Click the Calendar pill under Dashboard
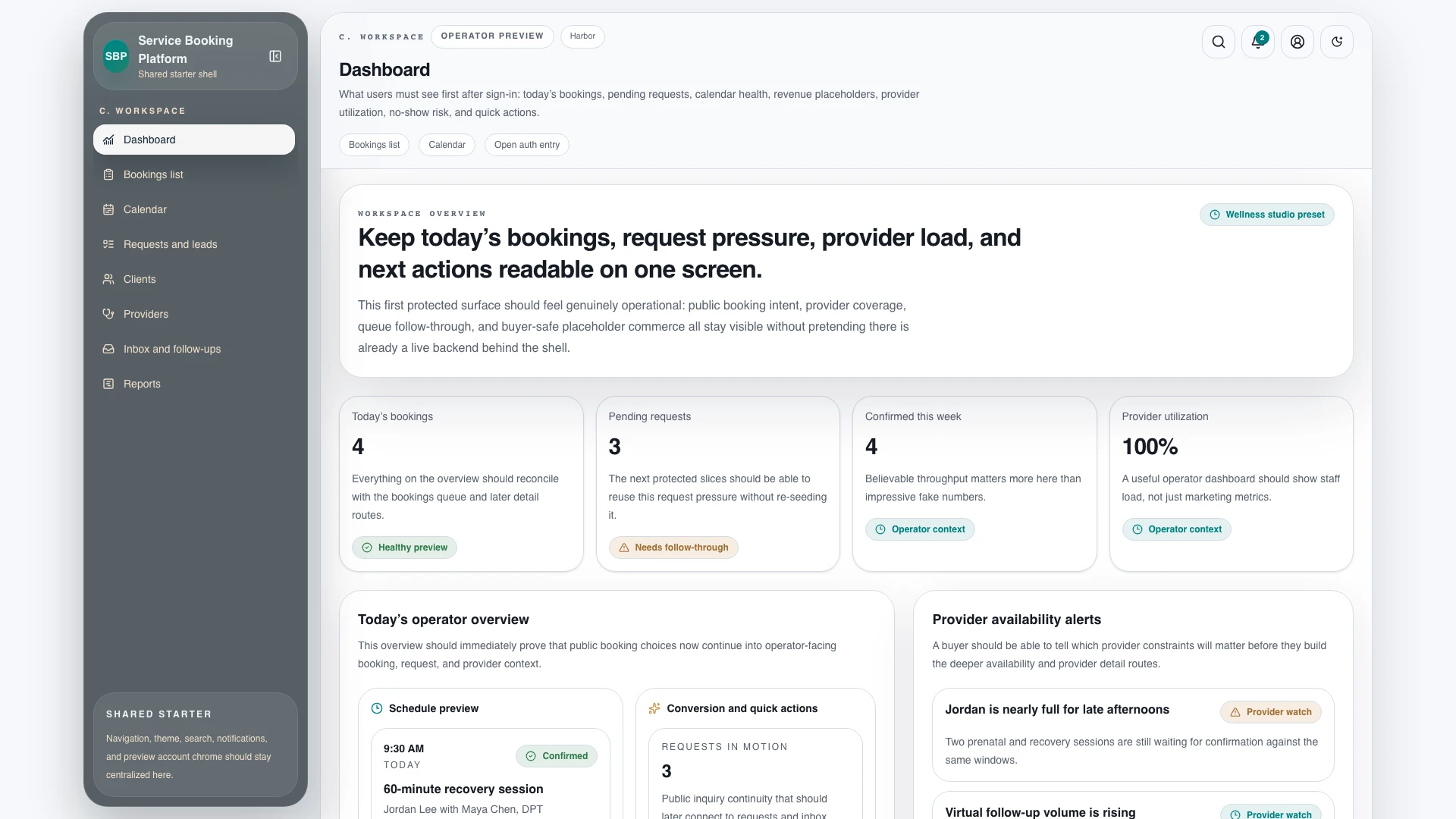The height and width of the screenshot is (819, 1456). [x=447, y=145]
